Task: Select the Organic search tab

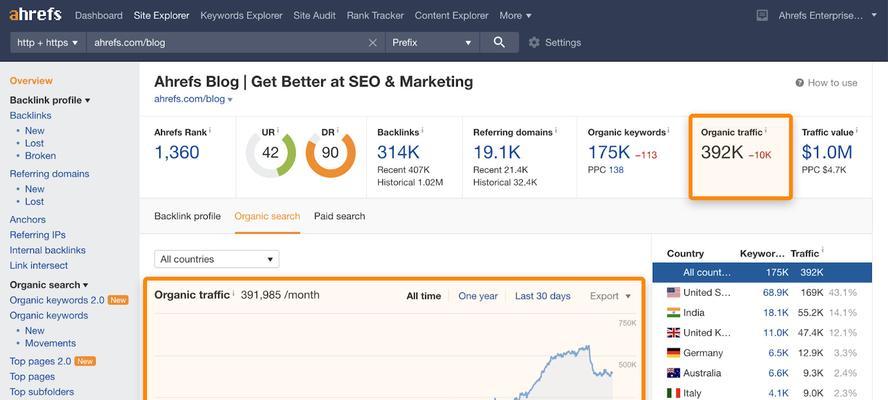Action: [267, 216]
